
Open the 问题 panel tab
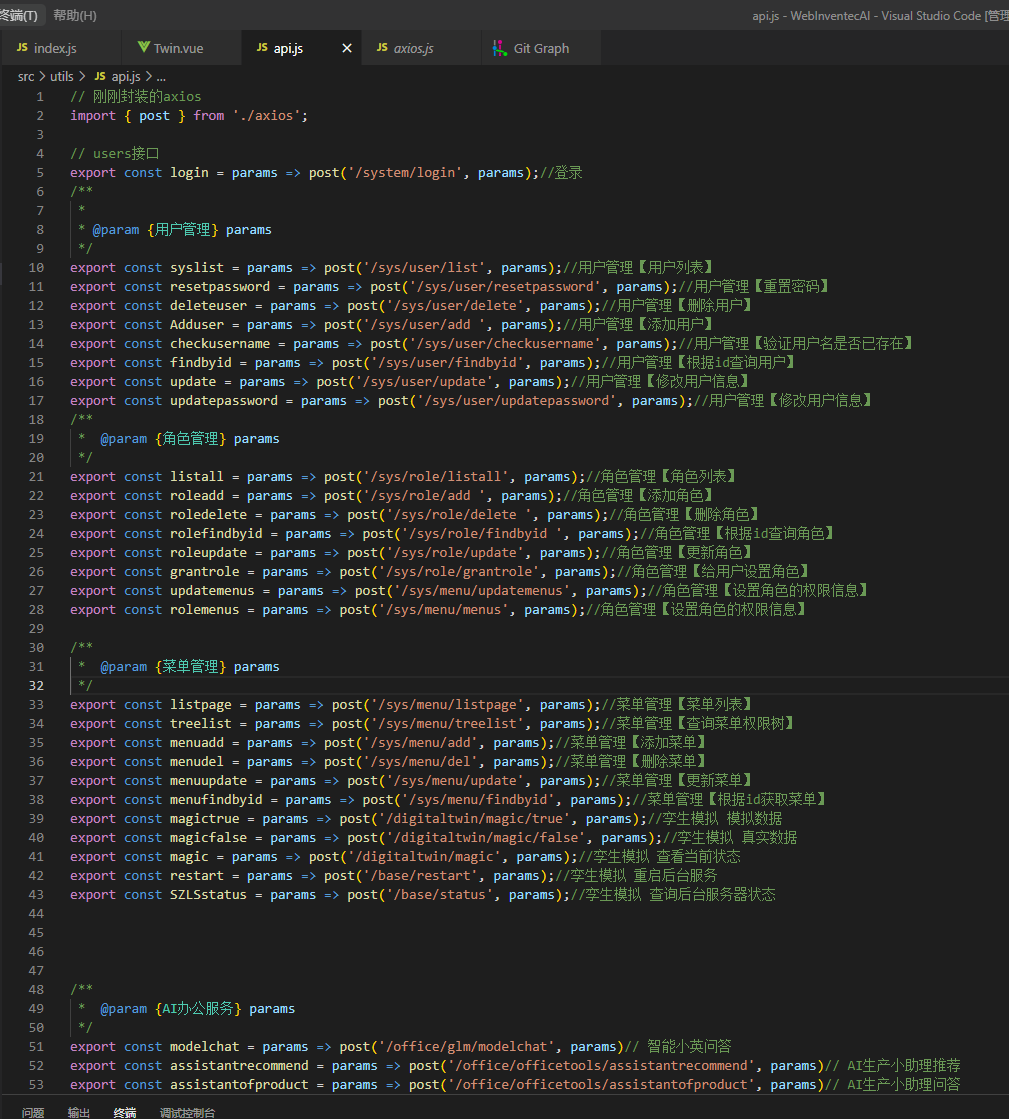click(x=33, y=1112)
